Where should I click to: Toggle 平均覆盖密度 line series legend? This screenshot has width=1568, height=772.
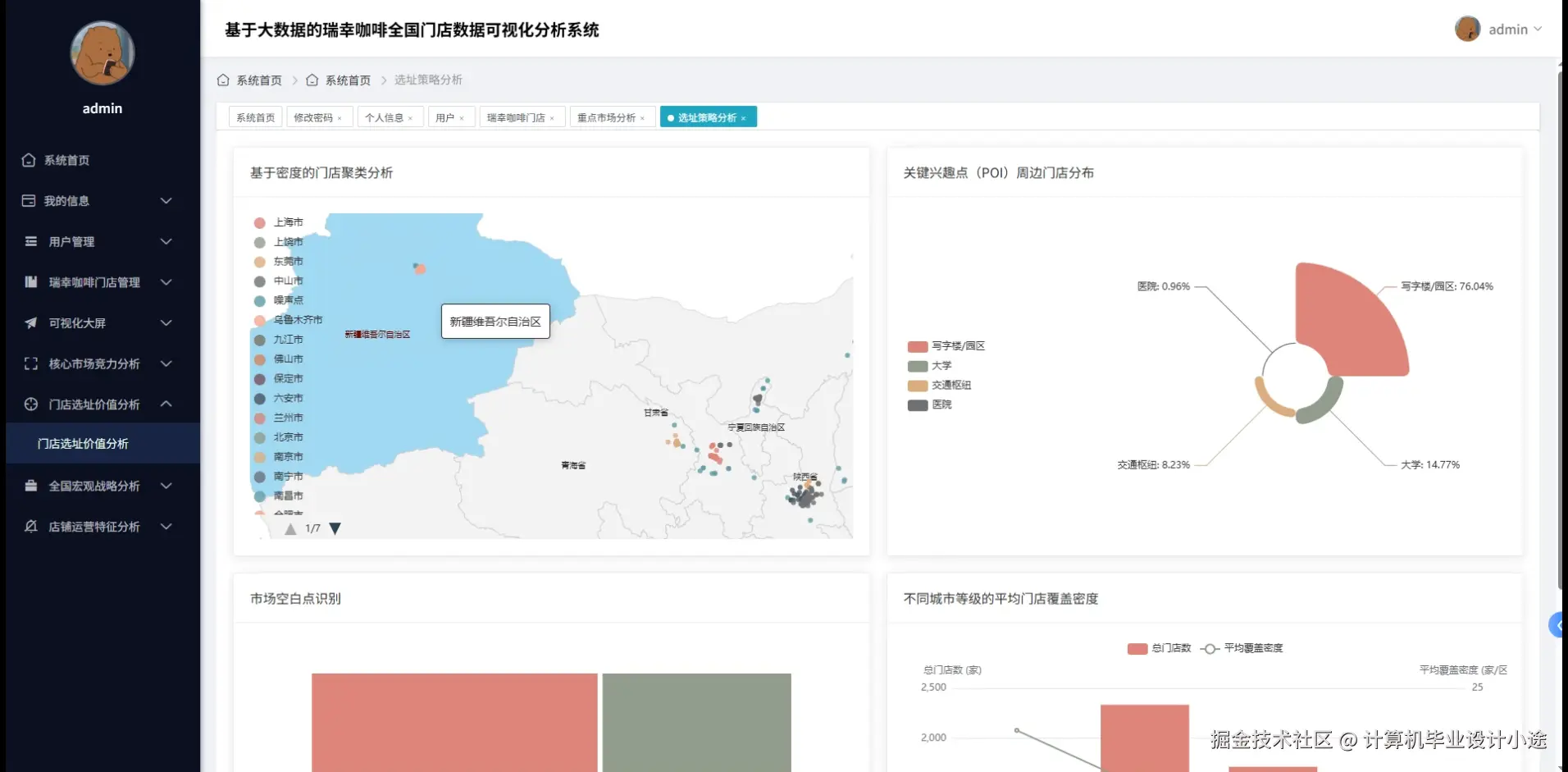click(1242, 648)
